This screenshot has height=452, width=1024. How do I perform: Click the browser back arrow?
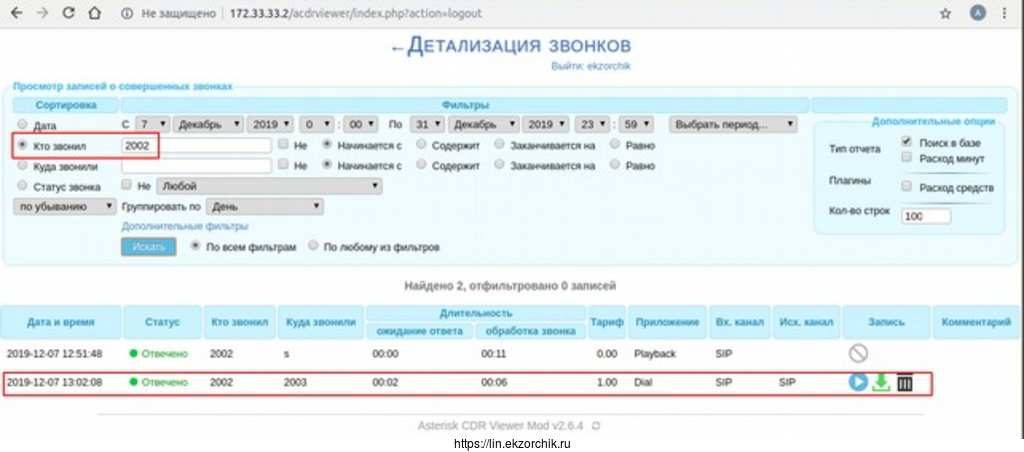click(x=17, y=15)
